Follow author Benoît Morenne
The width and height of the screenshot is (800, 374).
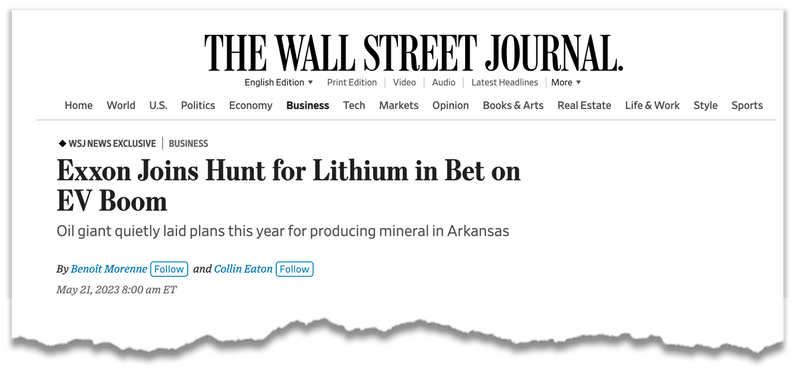(x=169, y=269)
